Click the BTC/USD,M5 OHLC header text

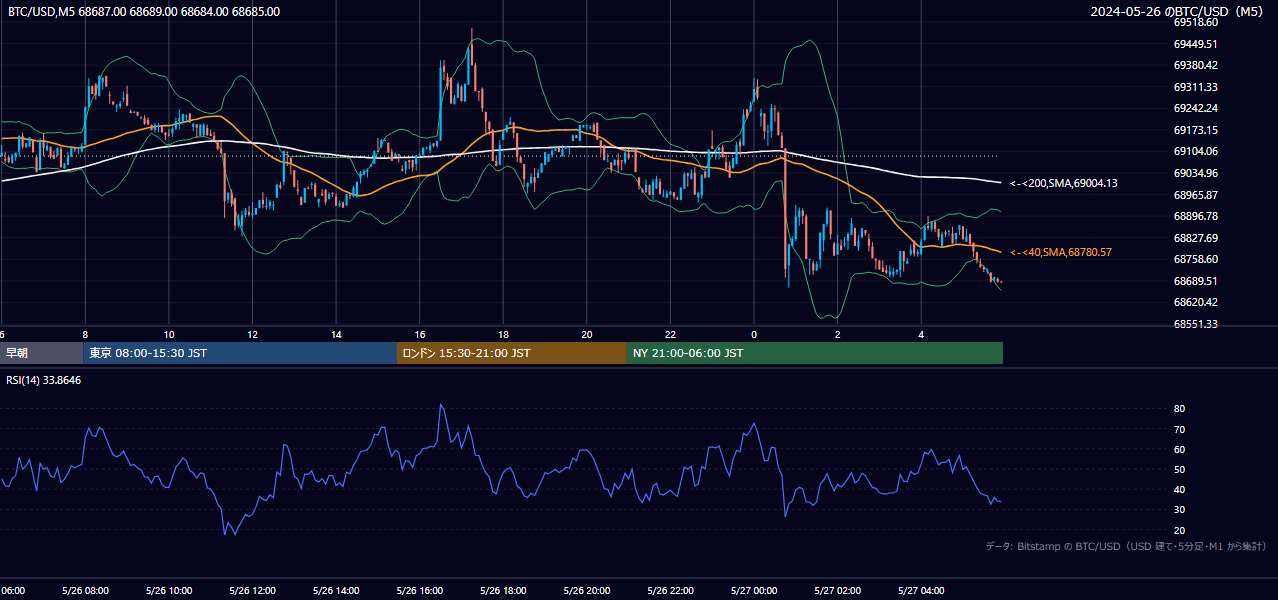click(144, 12)
